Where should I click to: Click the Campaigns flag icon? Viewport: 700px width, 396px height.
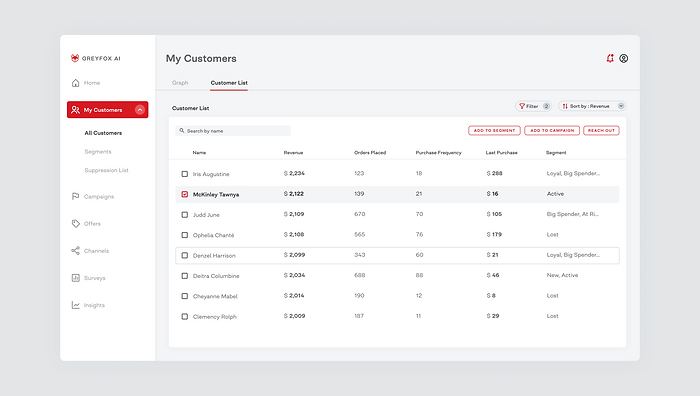click(75, 196)
